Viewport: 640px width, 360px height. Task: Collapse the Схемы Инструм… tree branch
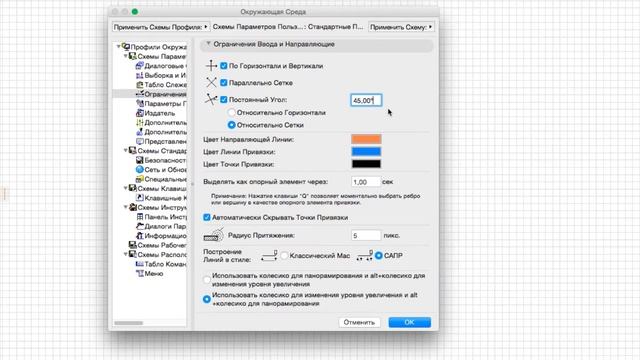(x=125, y=207)
